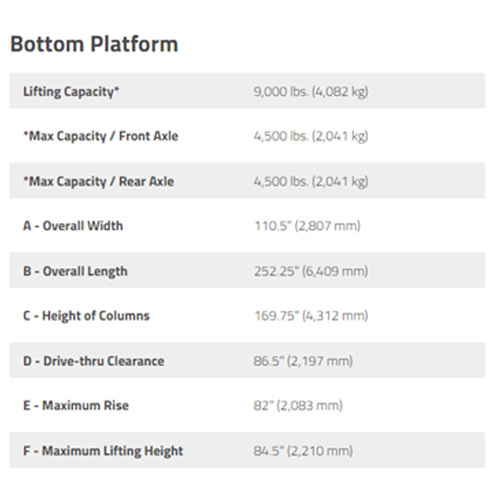The width and height of the screenshot is (500, 500).
Task: Select the Max Capacity / Rear Axle label
Action: coord(98,181)
